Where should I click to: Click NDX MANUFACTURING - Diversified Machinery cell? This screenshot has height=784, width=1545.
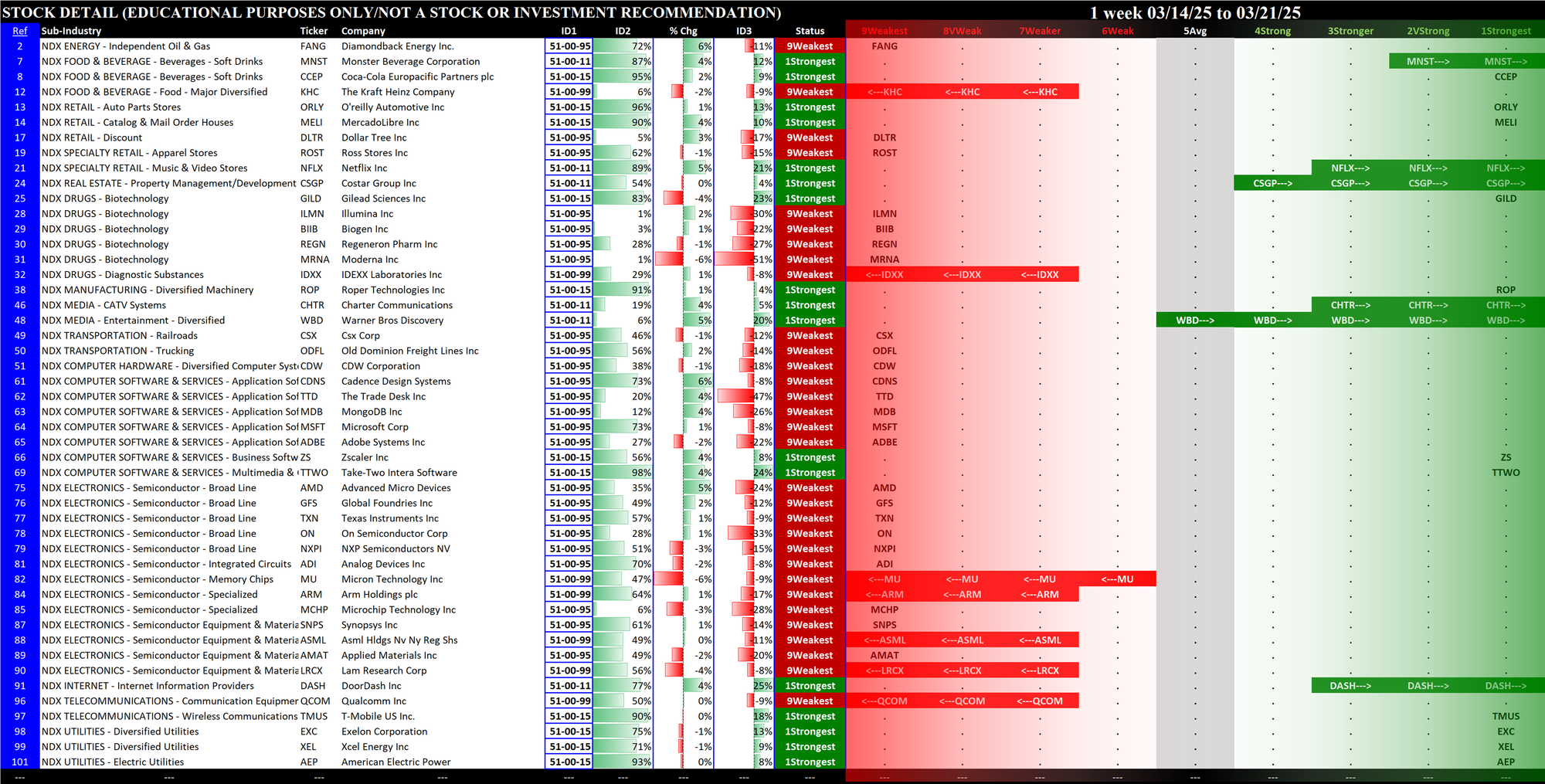148,290
